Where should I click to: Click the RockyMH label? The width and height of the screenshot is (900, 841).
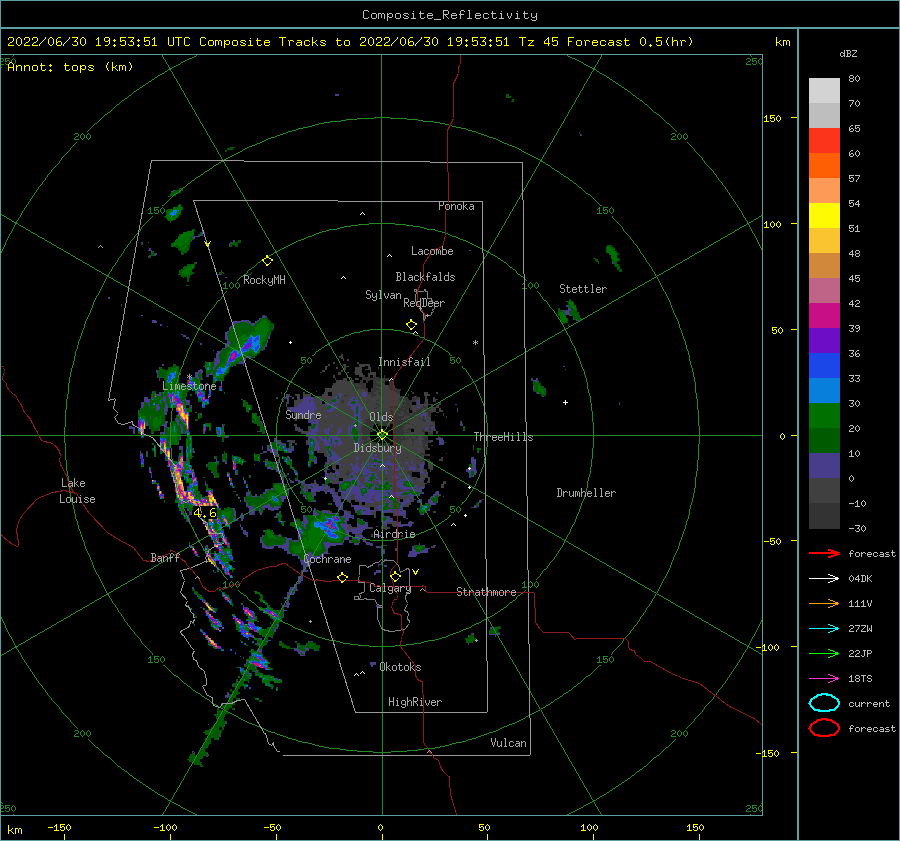264,280
